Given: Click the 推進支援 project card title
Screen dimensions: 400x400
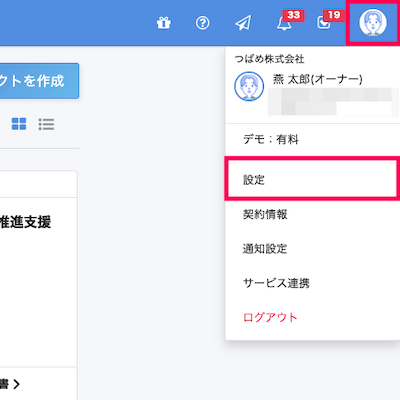Looking at the screenshot, I should pos(26,222).
